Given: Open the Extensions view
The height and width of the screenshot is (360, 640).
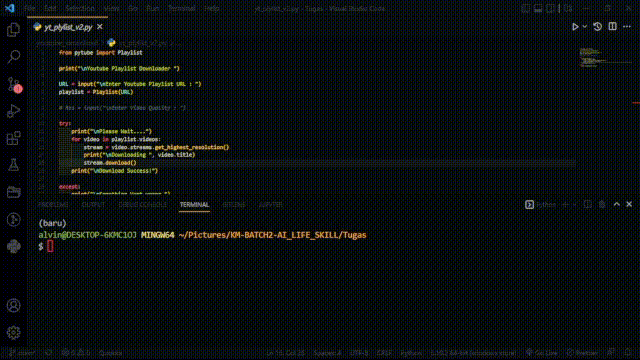Looking at the screenshot, I should point(13,138).
